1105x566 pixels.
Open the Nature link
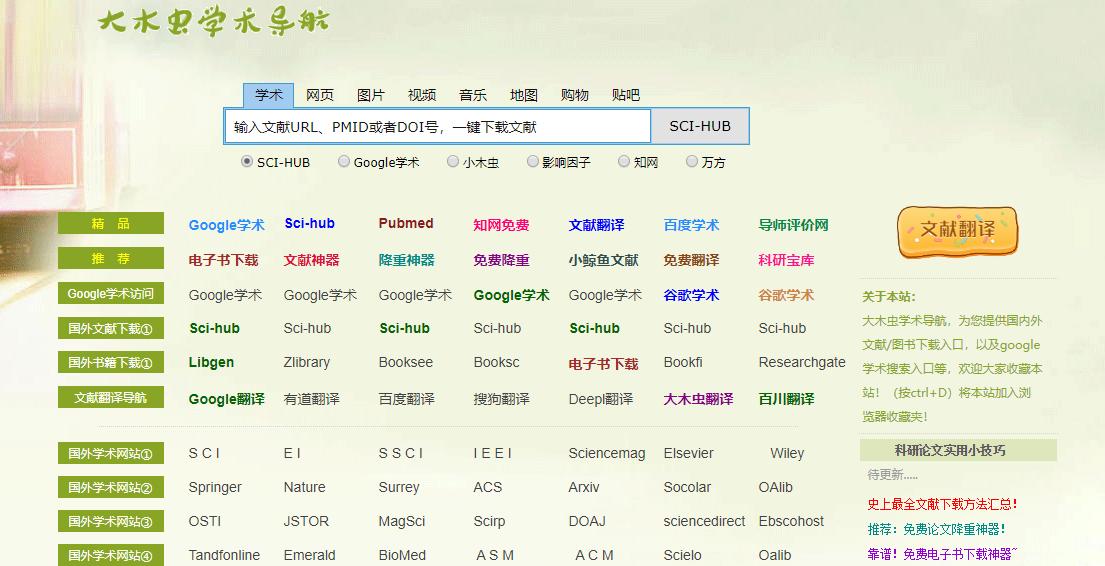304,487
